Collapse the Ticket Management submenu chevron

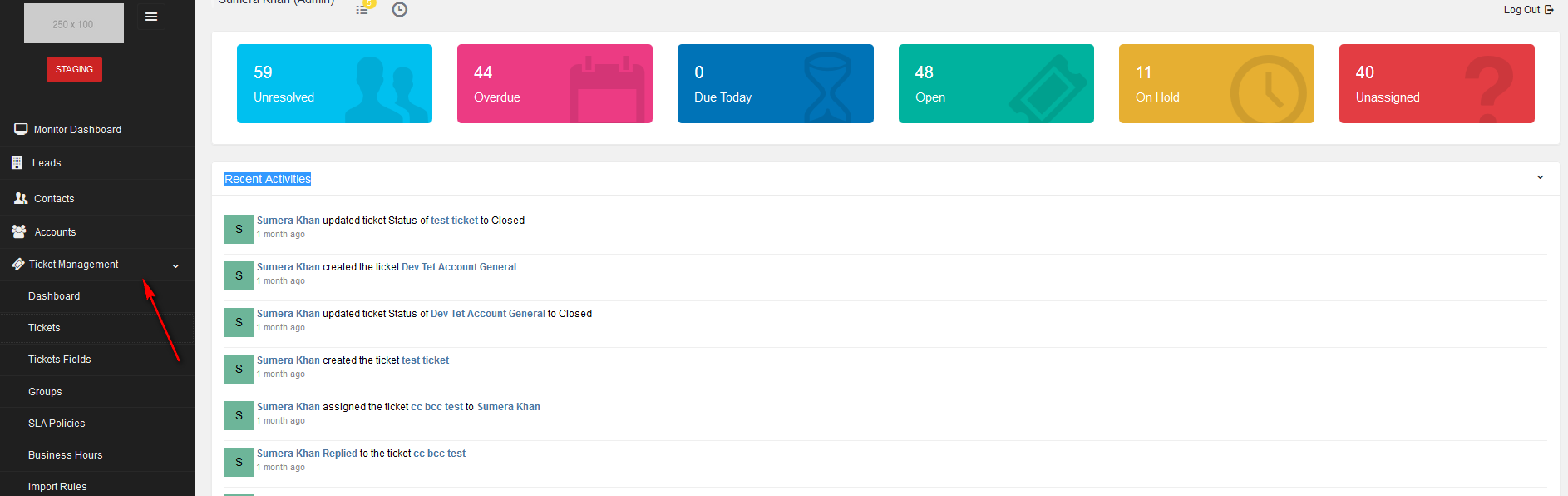[175, 266]
